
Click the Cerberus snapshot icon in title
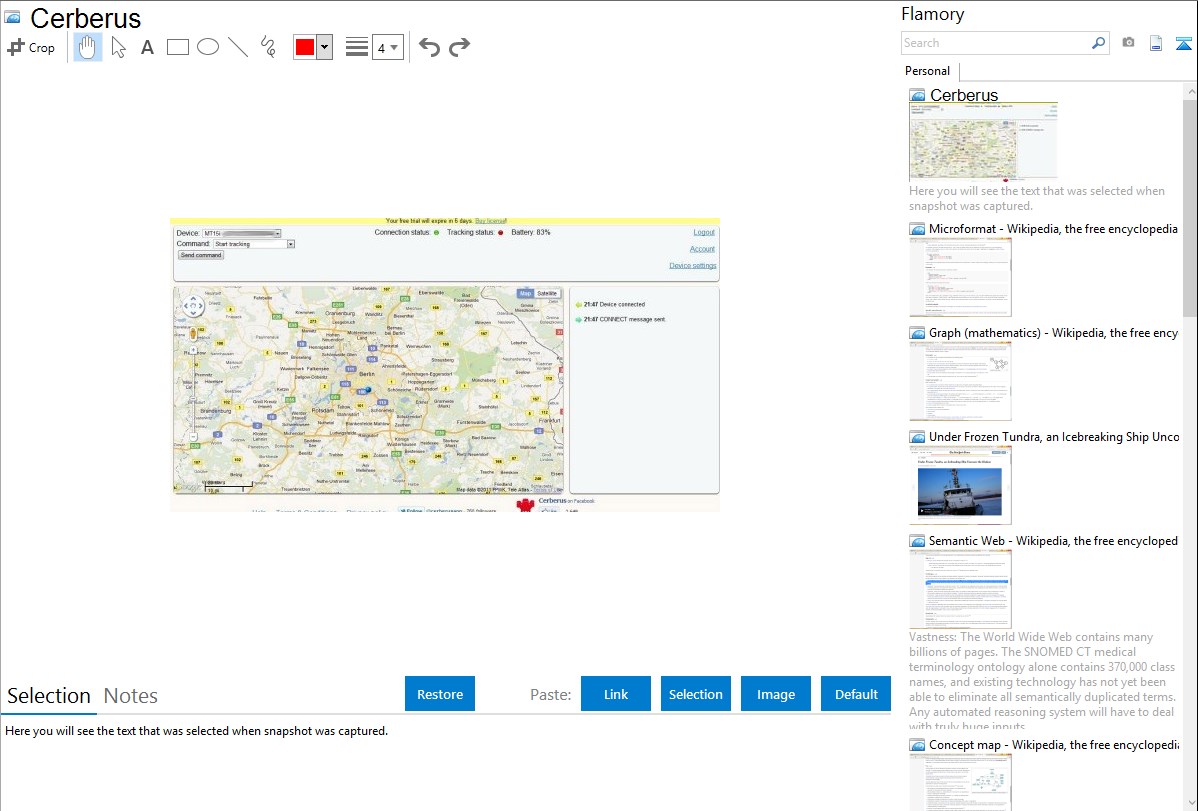[x=12, y=17]
